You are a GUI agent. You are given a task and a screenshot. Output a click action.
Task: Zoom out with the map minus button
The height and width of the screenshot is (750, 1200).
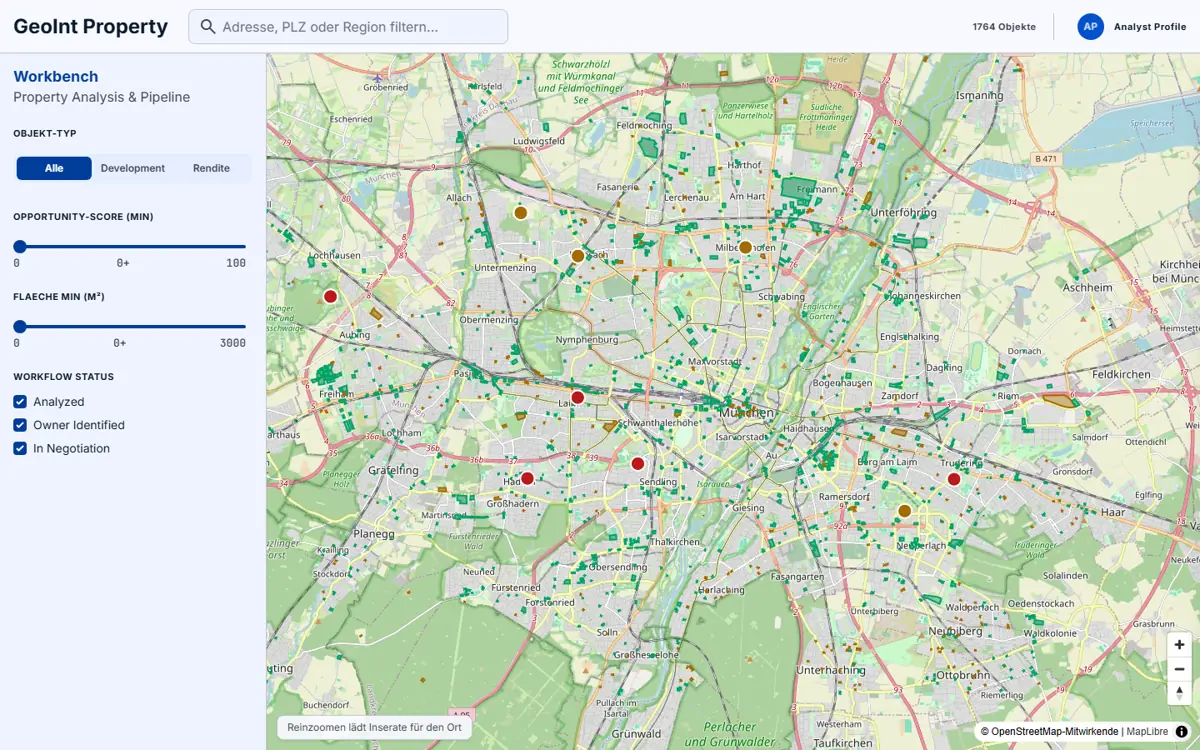(x=1180, y=669)
